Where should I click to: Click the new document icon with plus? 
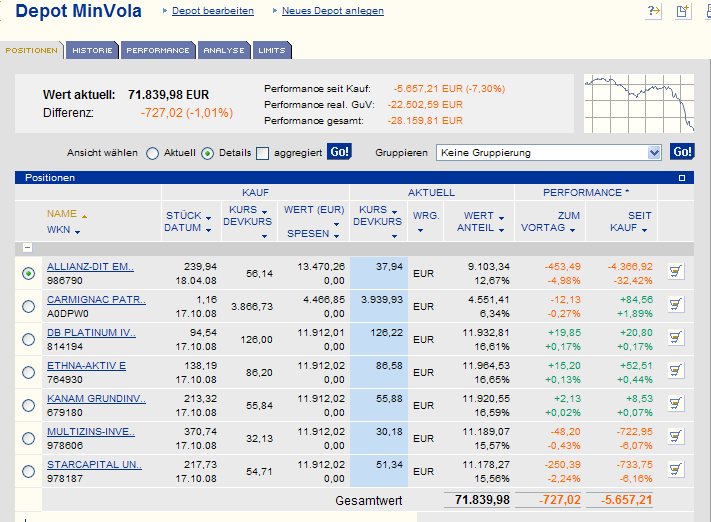point(683,11)
